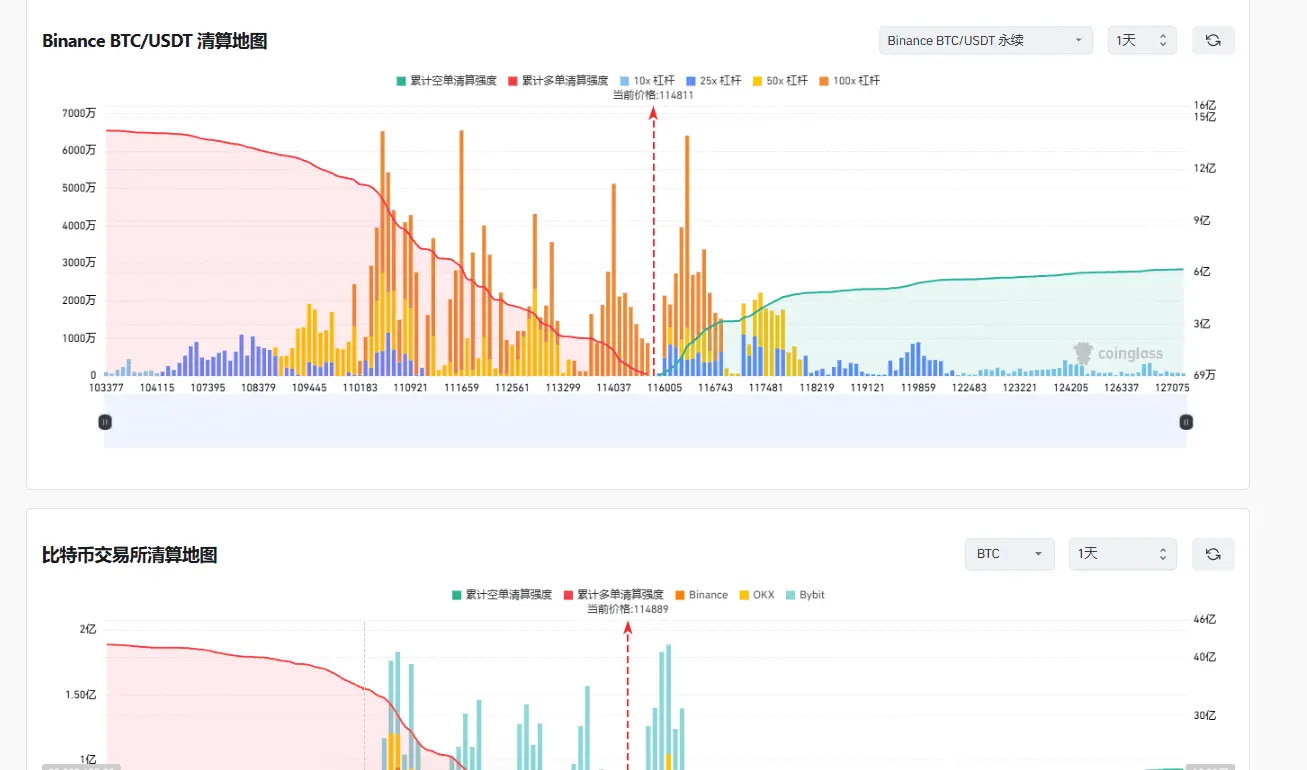
Task: Click the 114037 price axis label
Action: tap(613, 388)
